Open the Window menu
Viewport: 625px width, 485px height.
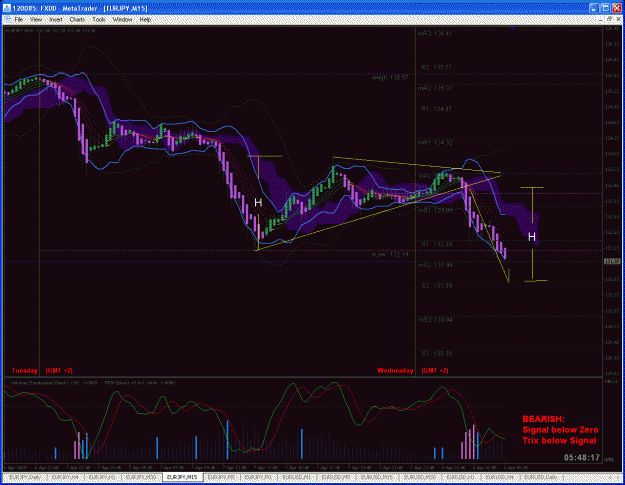(x=122, y=19)
